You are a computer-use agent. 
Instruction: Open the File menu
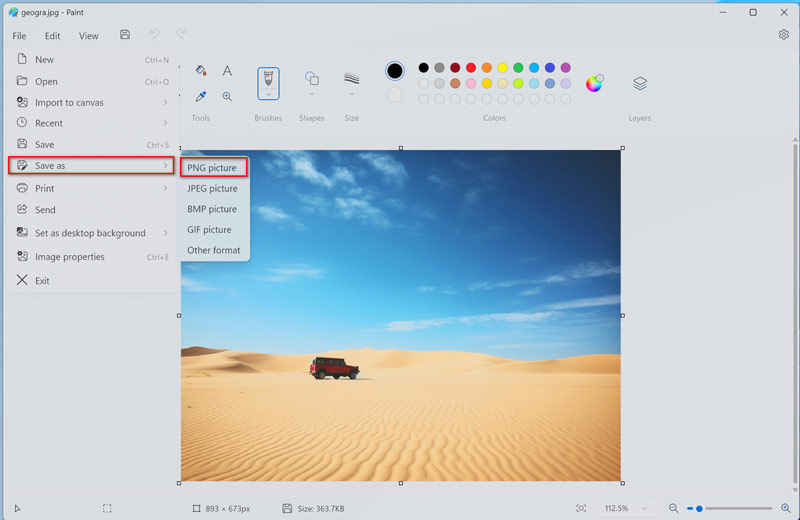(19, 36)
